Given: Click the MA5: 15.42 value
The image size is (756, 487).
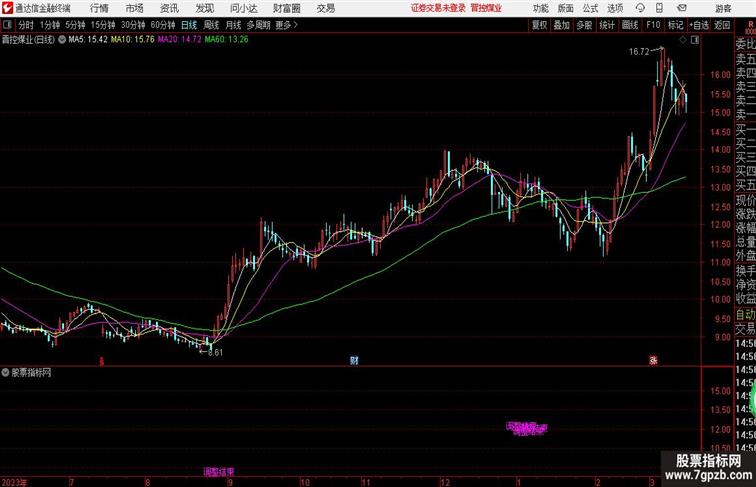Looking at the screenshot, I should coord(88,40).
